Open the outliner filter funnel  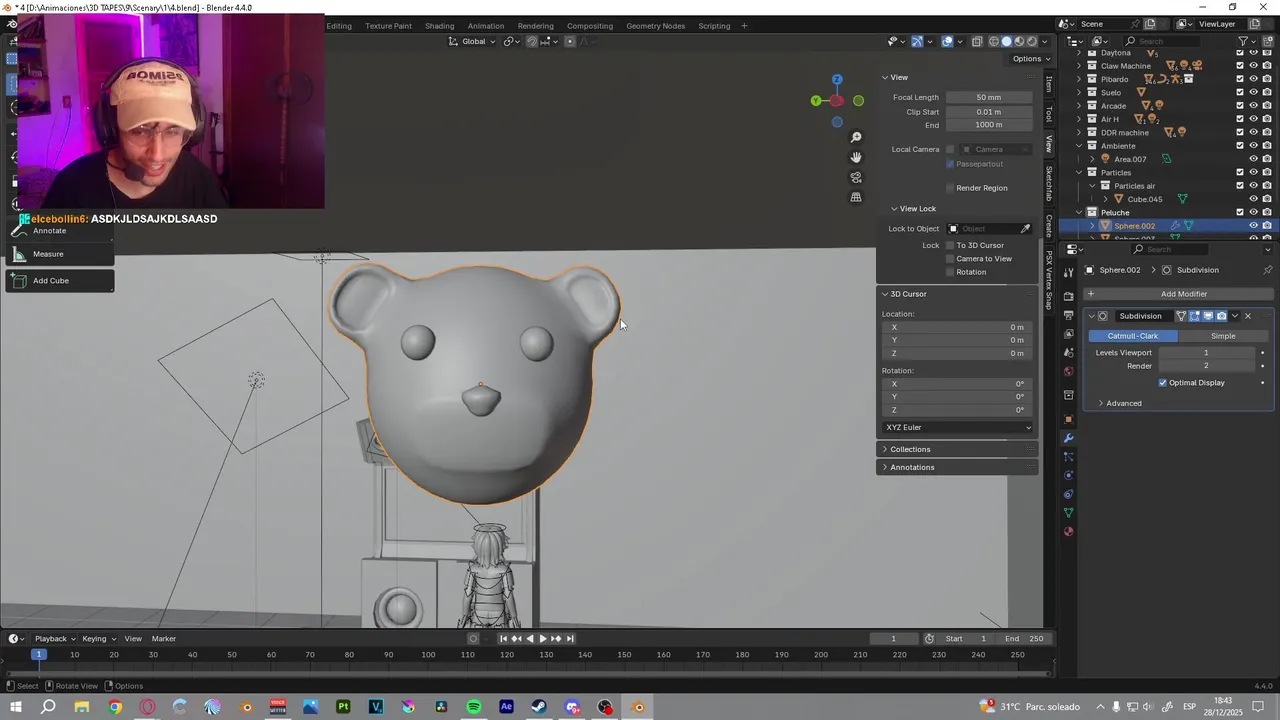click(1244, 41)
